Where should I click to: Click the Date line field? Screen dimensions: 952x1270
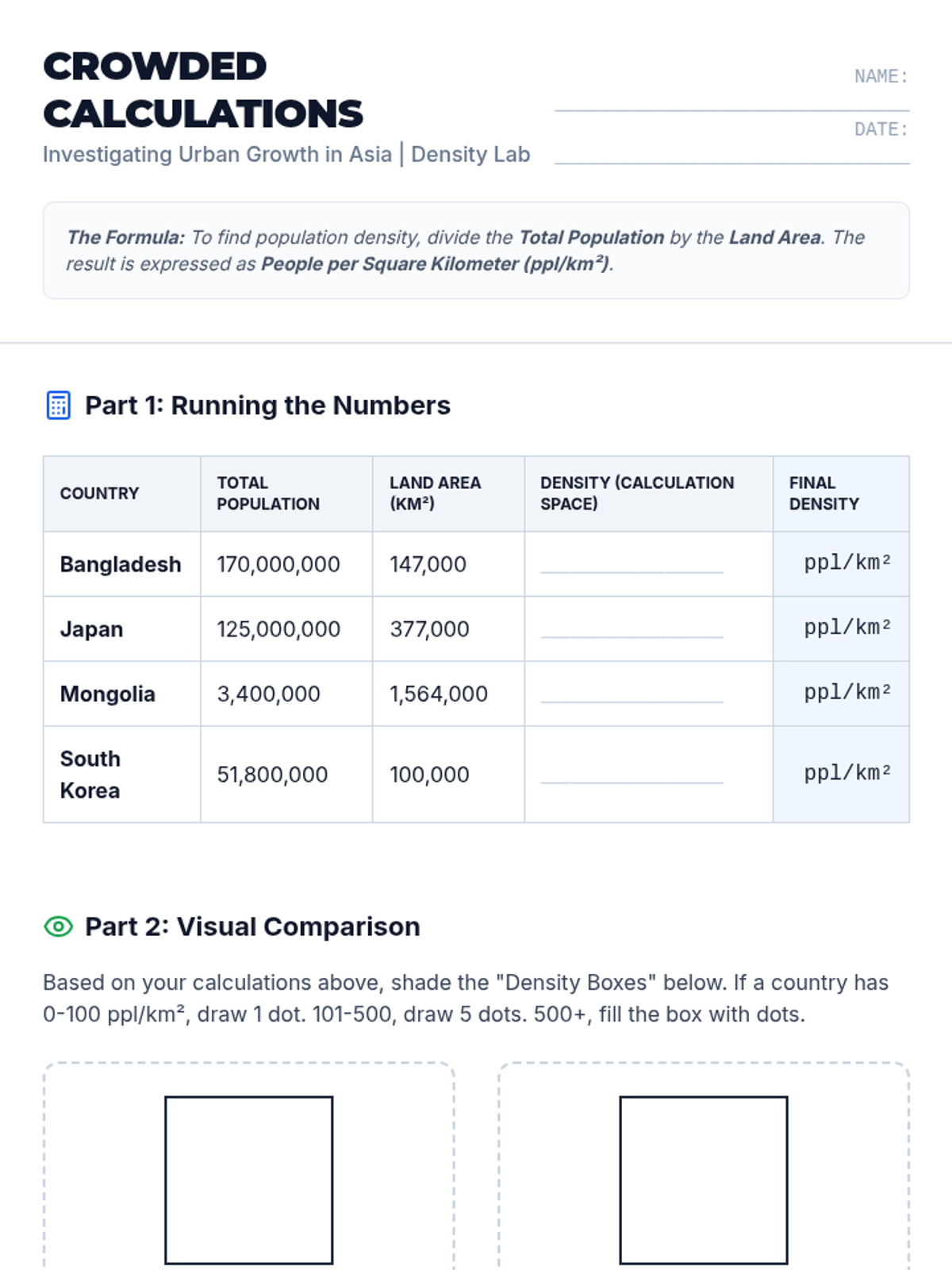coord(731,151)
